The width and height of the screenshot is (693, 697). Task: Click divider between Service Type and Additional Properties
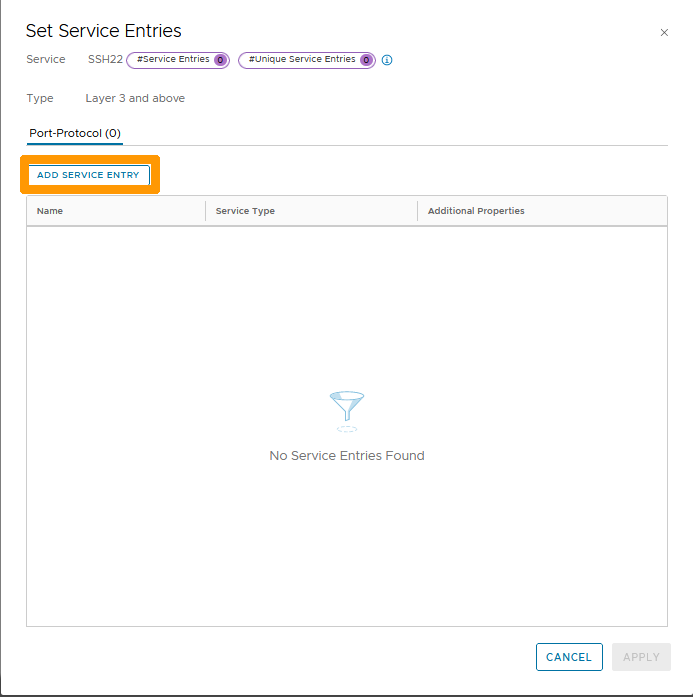[x=417, y=211]
